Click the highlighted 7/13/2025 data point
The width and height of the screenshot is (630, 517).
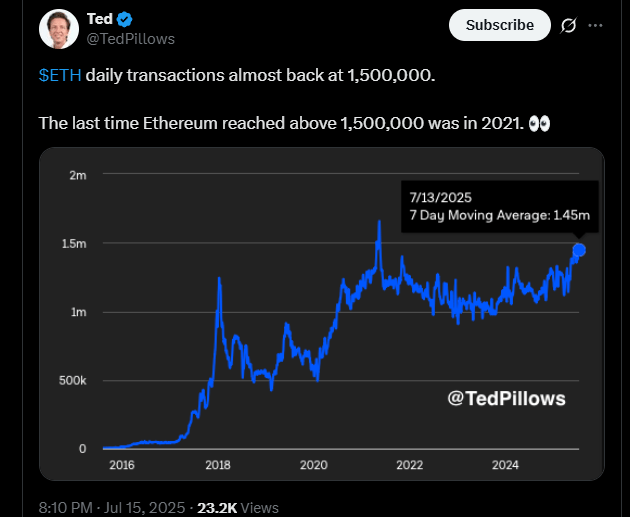point(579,249)
